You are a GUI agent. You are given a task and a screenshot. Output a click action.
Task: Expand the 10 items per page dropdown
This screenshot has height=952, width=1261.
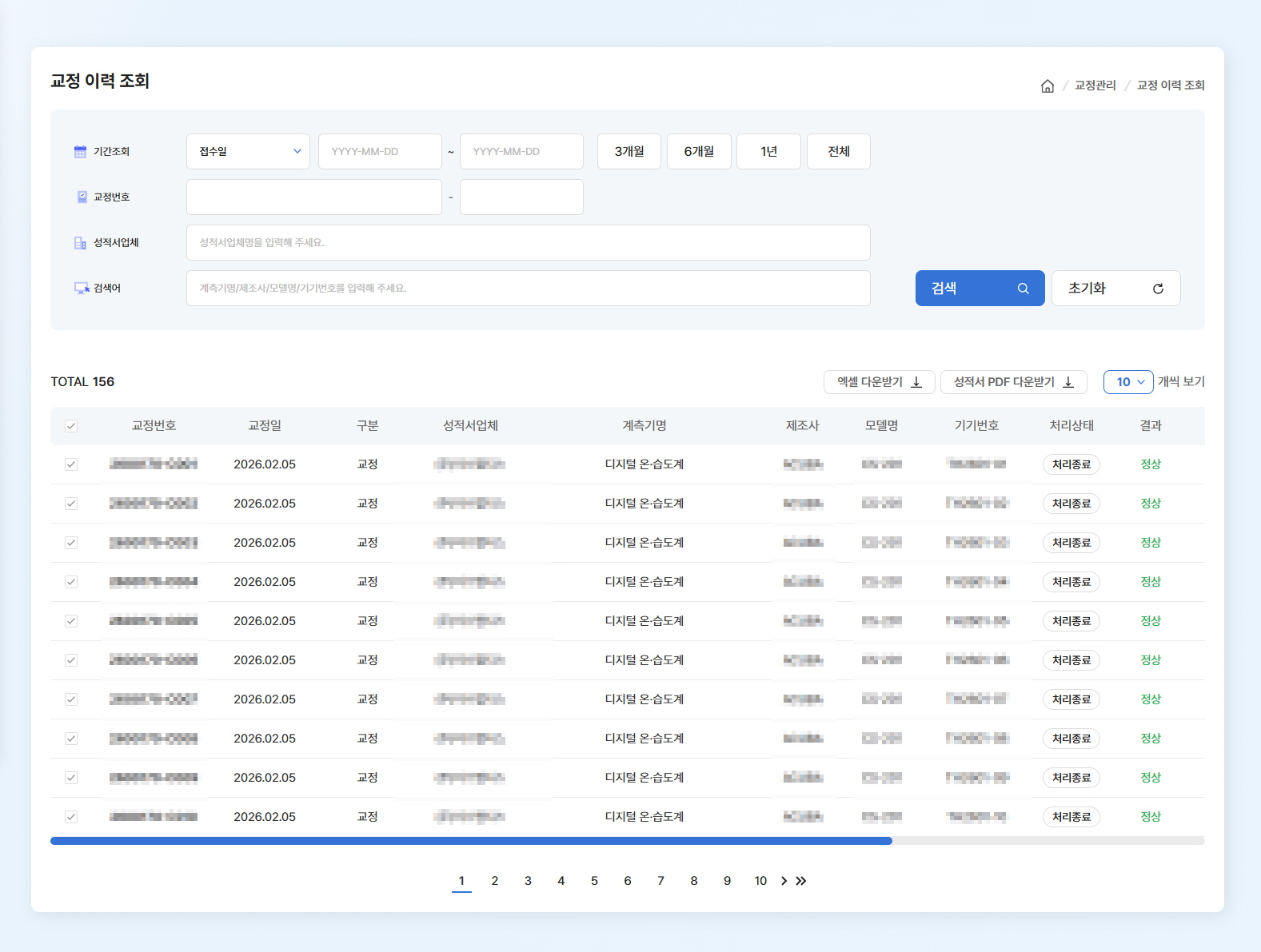pyautogui.click(x=1128, y=382)
